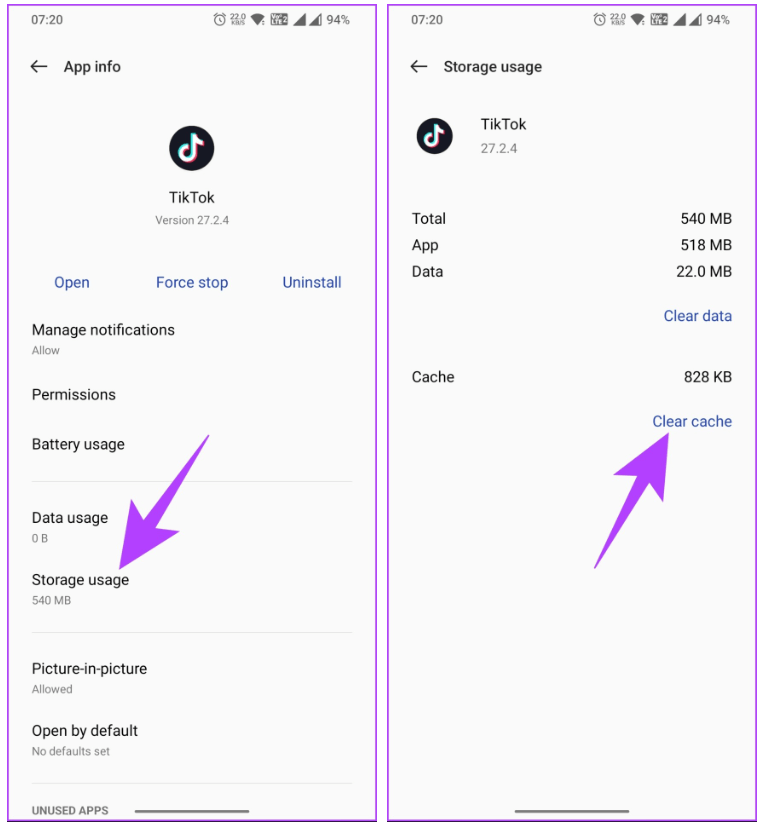This screenshot has height=829, width=763.
Task: Tap back arrow on App info screen
Action: [39, 67]
